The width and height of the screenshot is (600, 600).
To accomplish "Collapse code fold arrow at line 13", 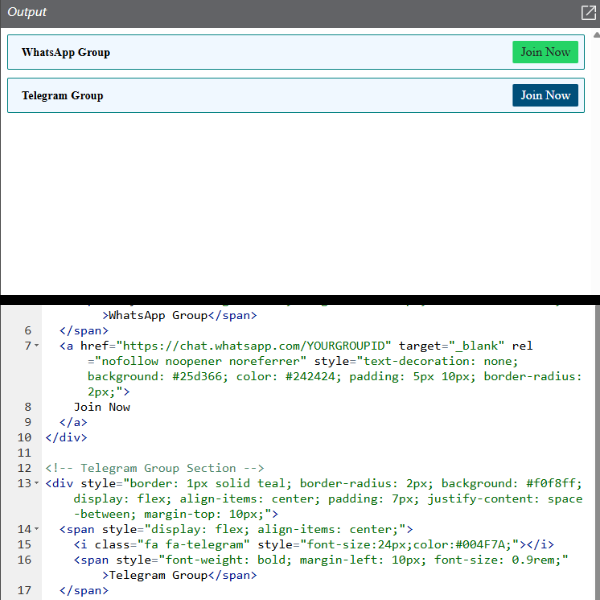I will coord(37,483).
